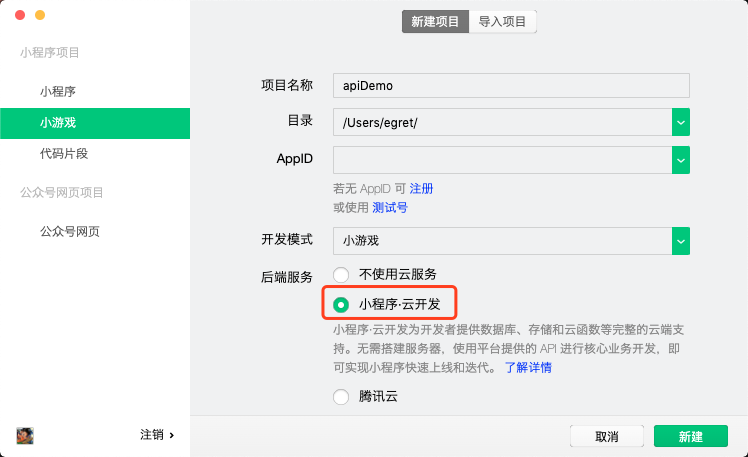Select the 腾讯云 radio option
This screenshot has width=748, height=457.
[341, 397]
